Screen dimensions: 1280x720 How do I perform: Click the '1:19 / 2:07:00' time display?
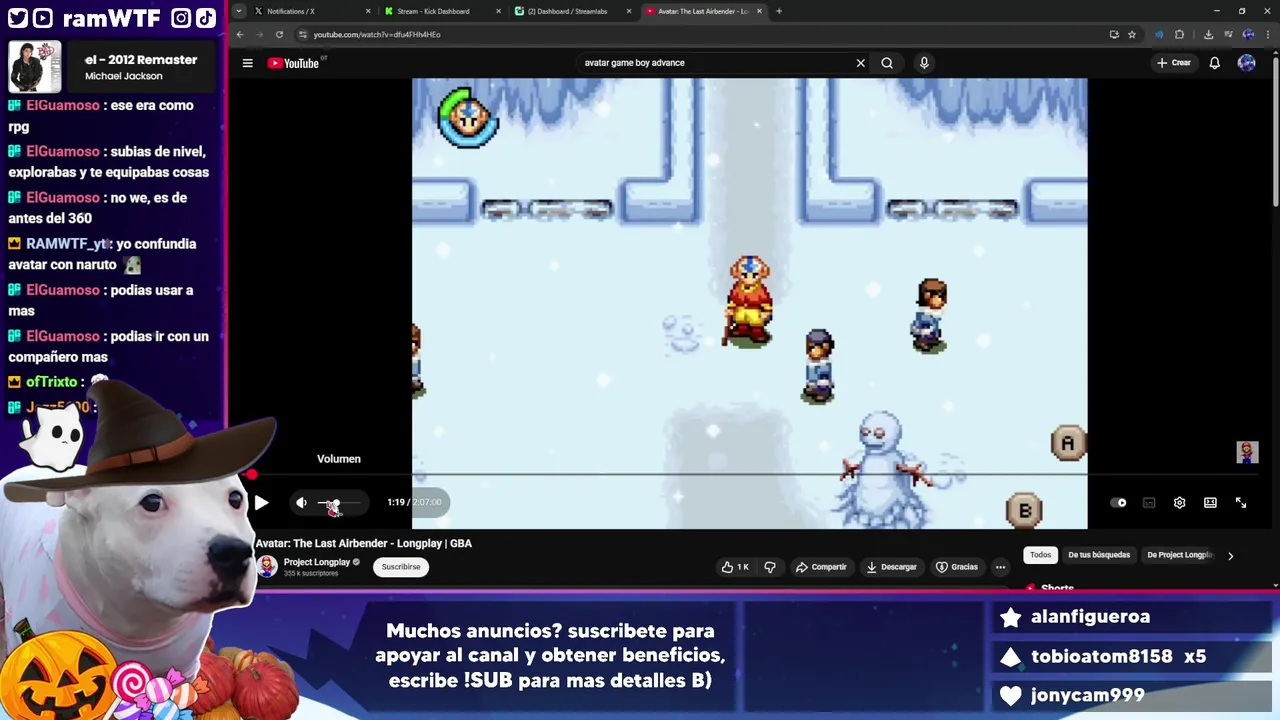click(x=414, y=502)
